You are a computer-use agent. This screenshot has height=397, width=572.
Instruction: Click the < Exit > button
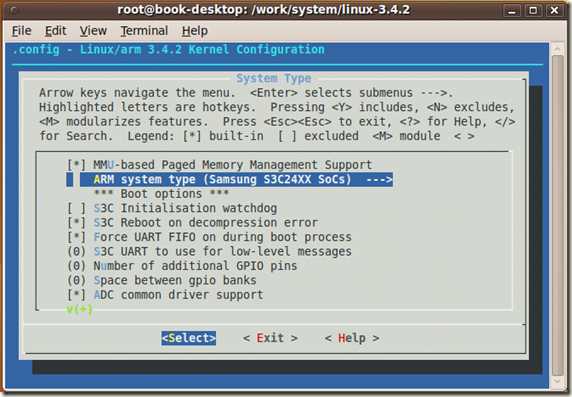point(270,338)
